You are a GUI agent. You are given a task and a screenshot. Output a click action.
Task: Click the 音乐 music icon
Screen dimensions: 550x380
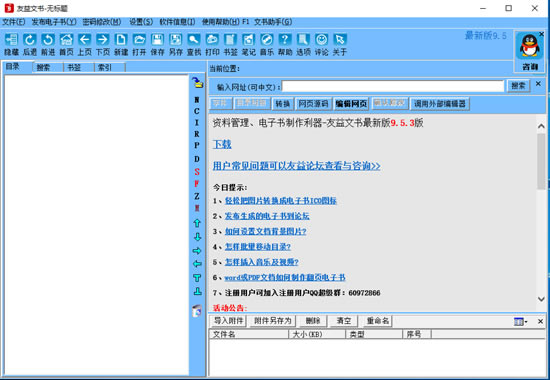click(267, 40)
